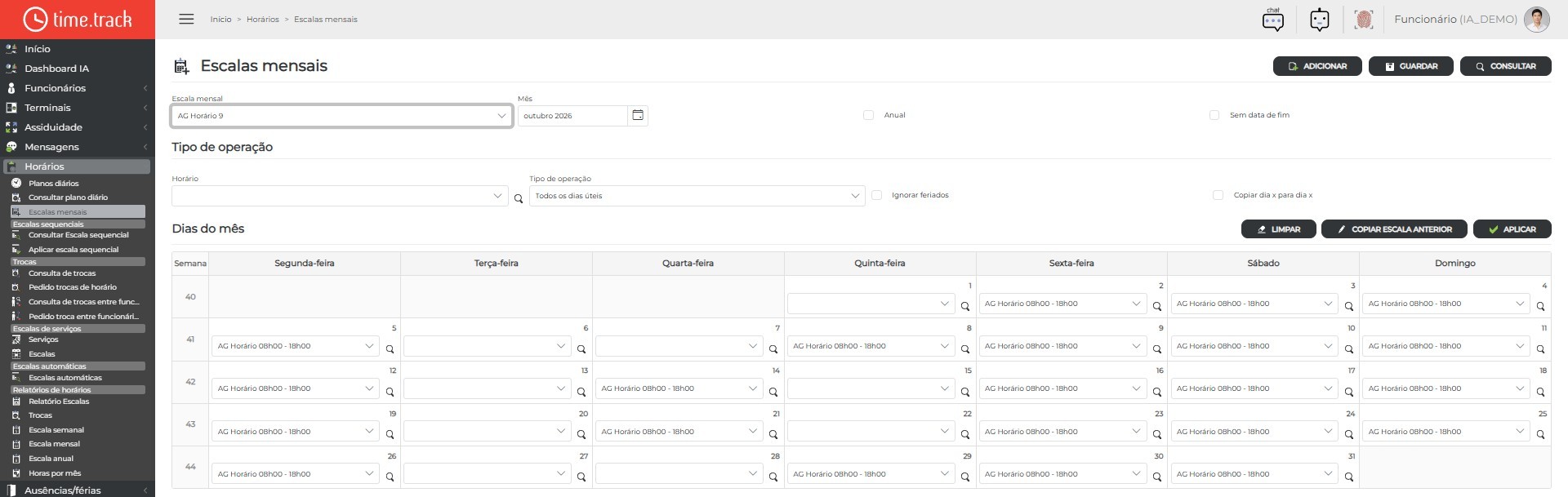This screenshot has height=497, width=1568.
Task: Click the COPIAR ESCALA ANTERIOR button
Action: [1394, 229]
